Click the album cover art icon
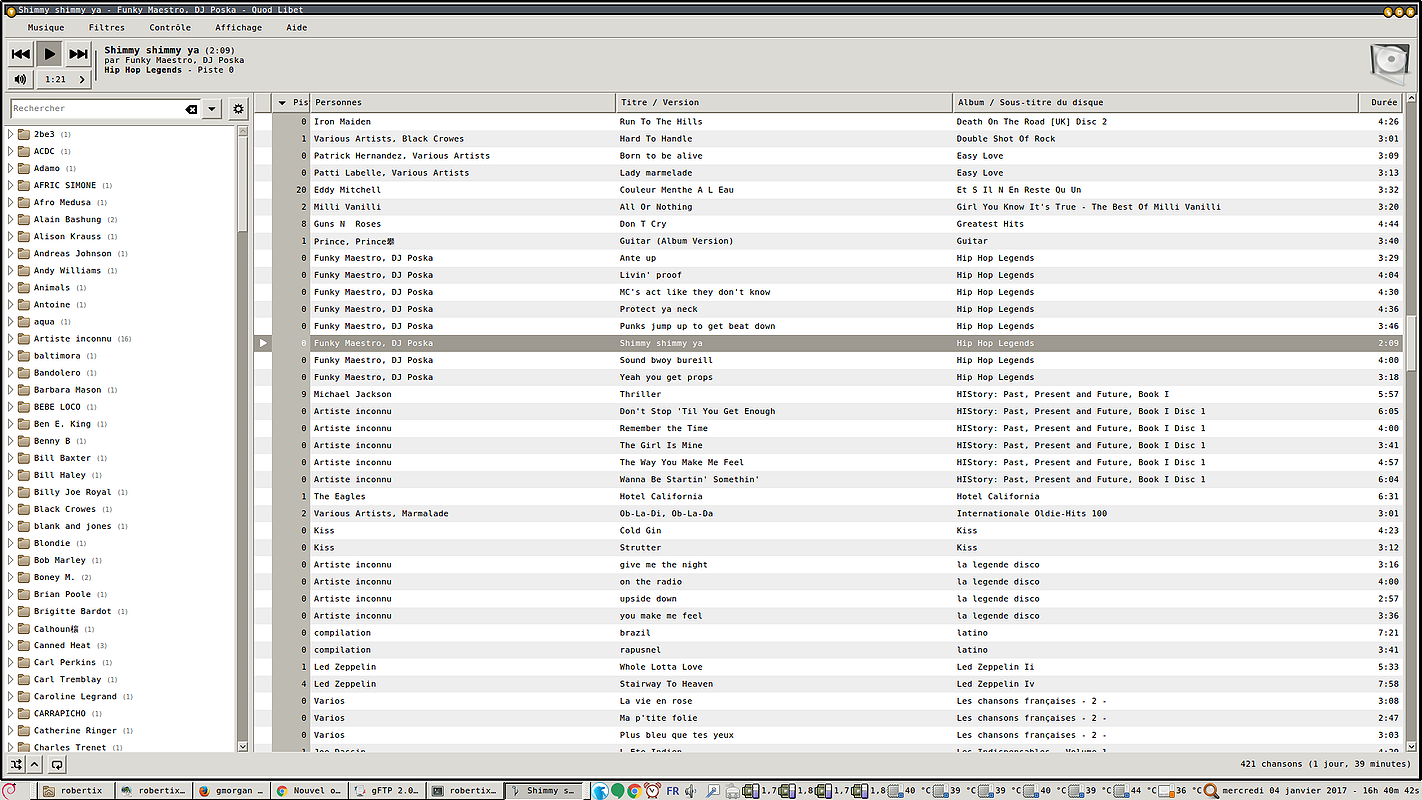 (1390, 64)
